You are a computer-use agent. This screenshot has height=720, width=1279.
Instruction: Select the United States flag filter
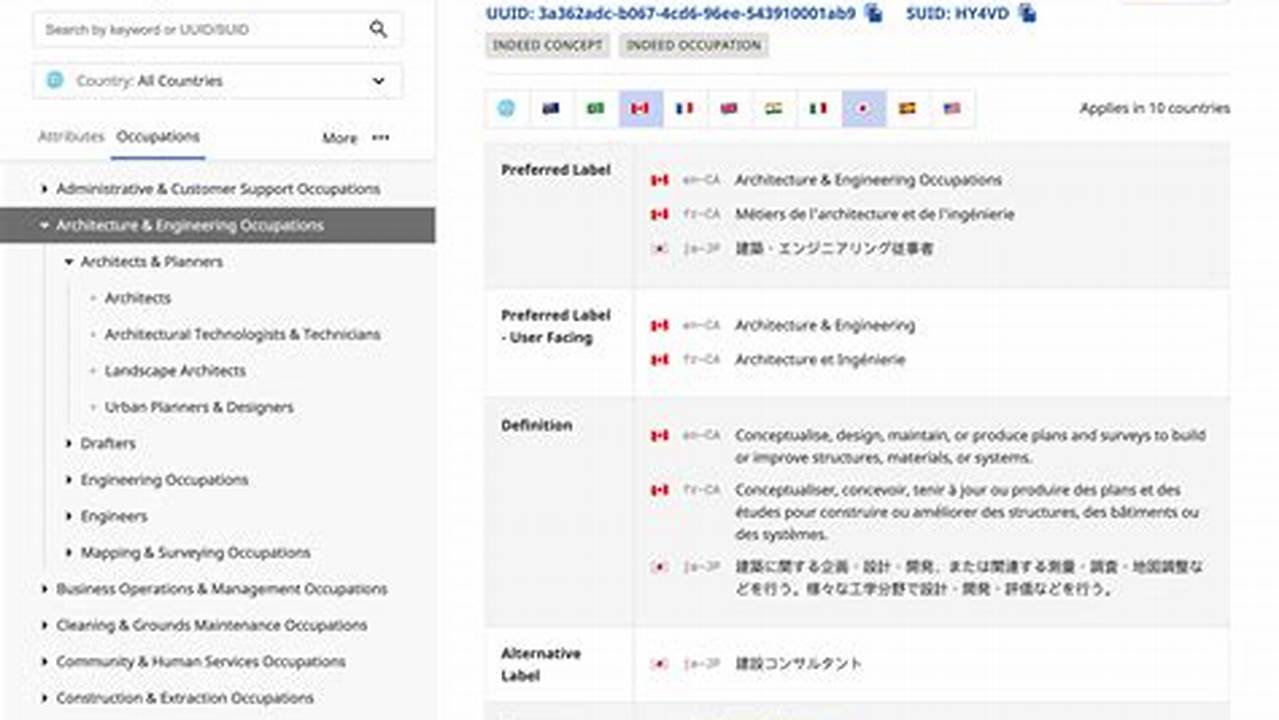[952, 108]
